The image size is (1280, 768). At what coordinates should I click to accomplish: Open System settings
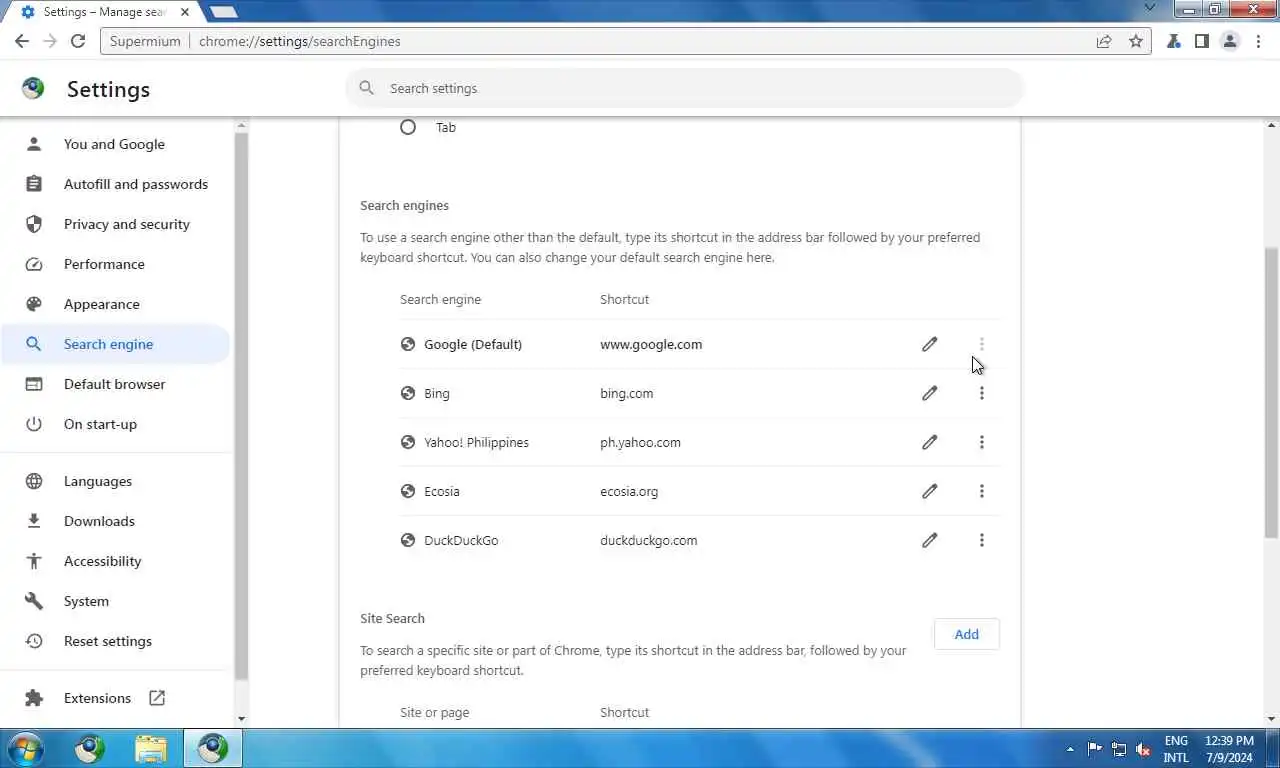(x=115, y=601)
